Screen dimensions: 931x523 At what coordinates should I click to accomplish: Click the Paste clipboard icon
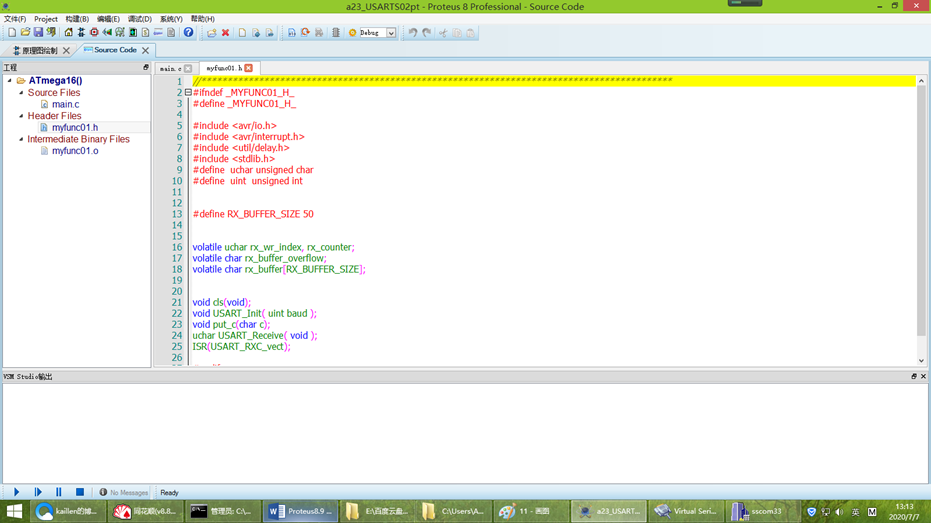[470, 33]
